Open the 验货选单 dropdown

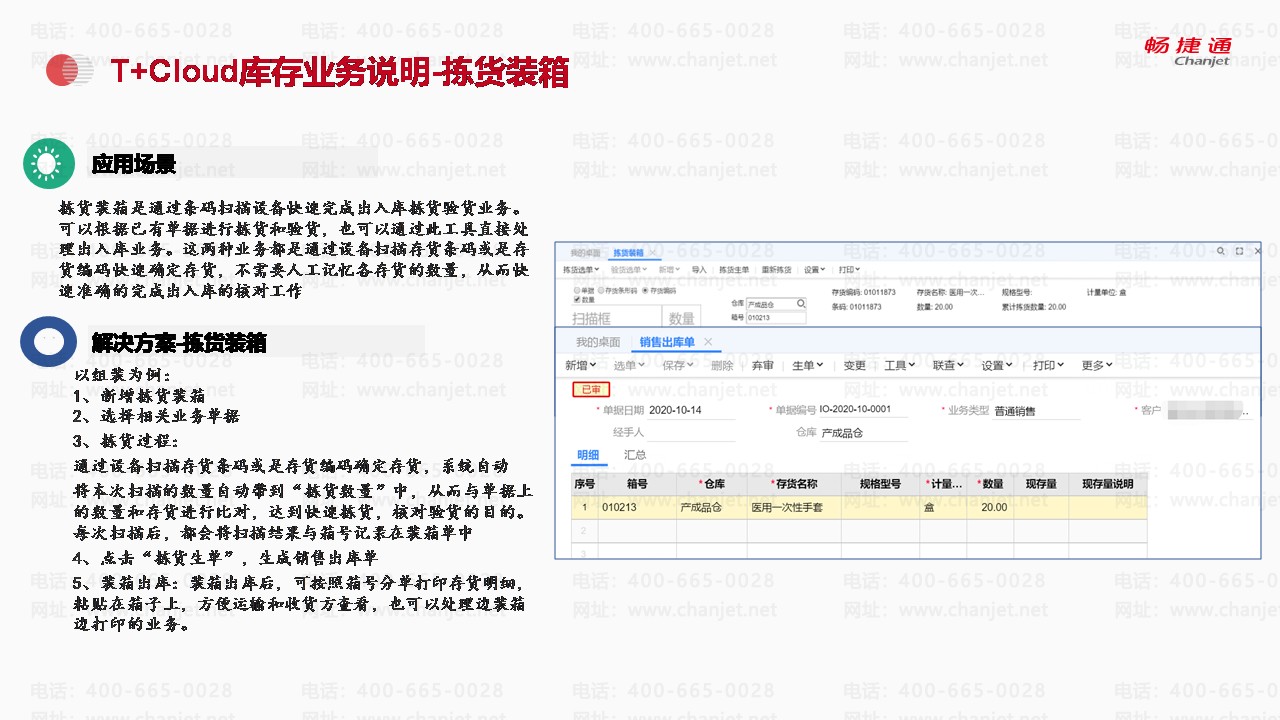point(628,270)
